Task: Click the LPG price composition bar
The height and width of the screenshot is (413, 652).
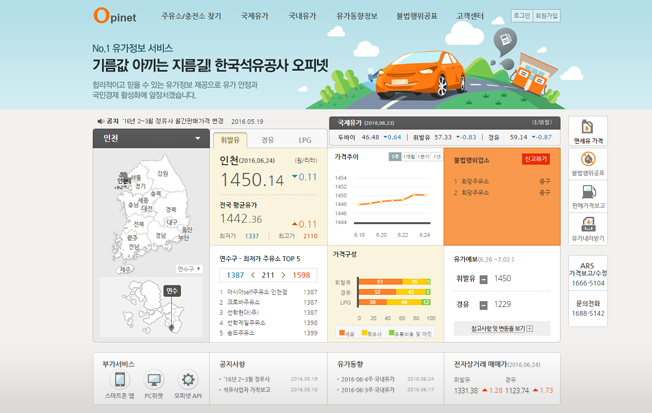Action: tap(394, 302)
